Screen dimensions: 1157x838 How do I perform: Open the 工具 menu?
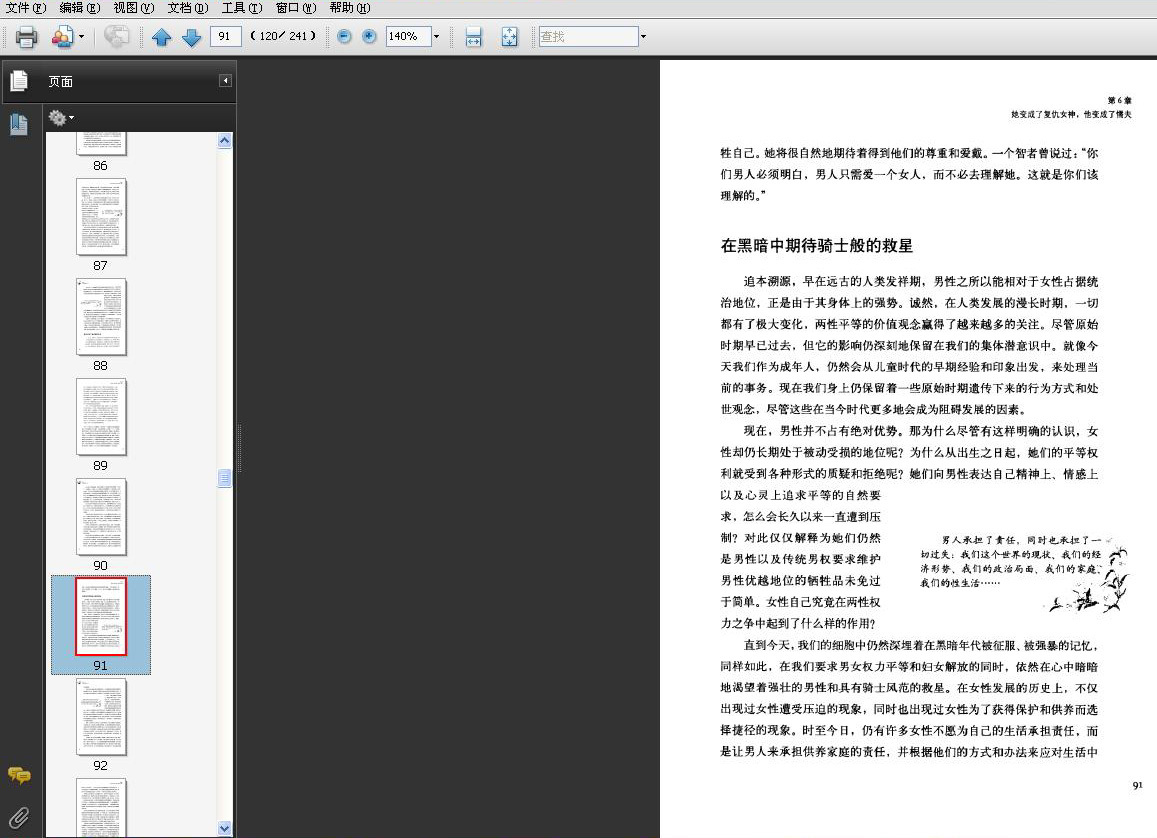[242, 7]
